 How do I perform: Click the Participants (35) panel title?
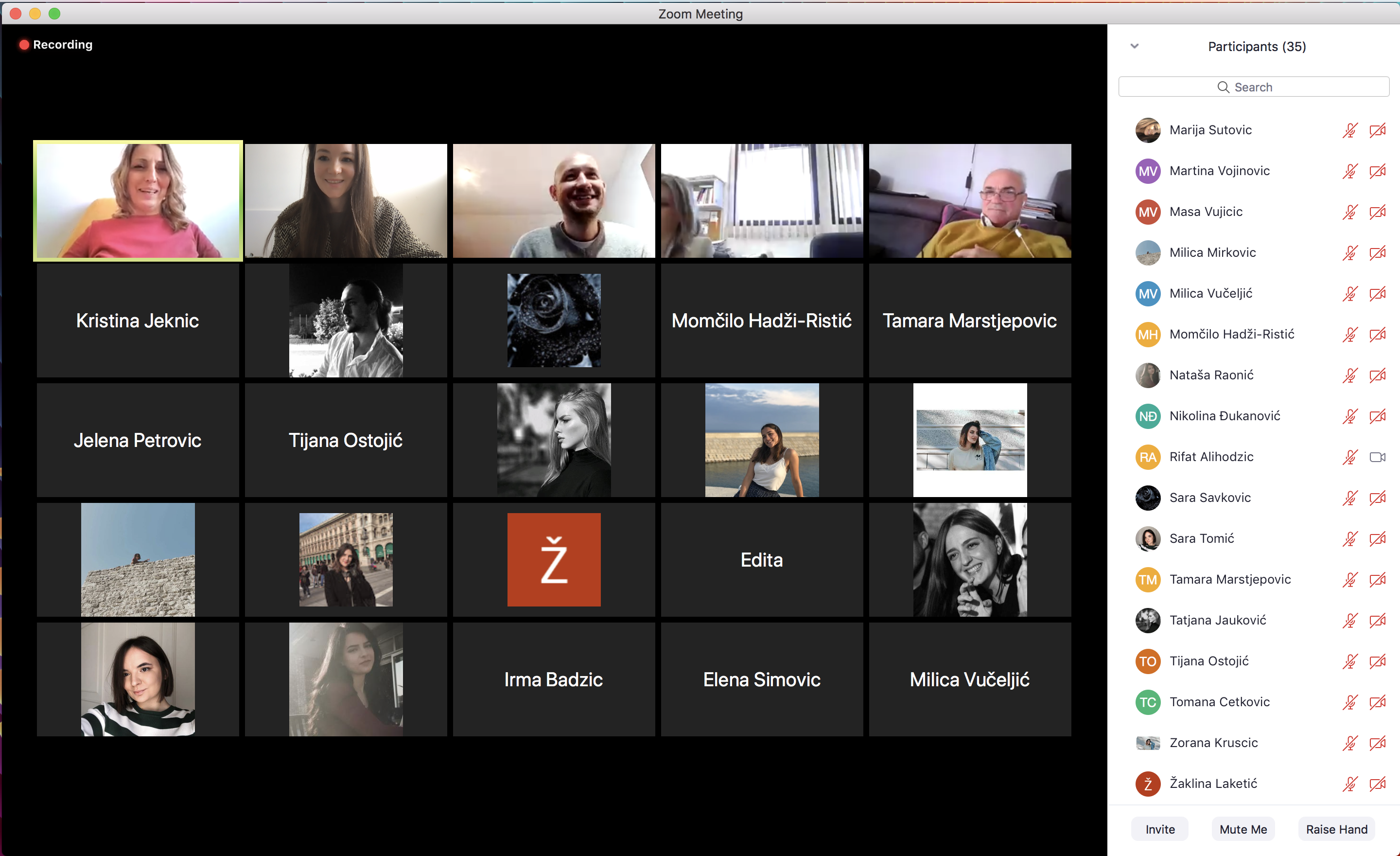pos(1257,47)
